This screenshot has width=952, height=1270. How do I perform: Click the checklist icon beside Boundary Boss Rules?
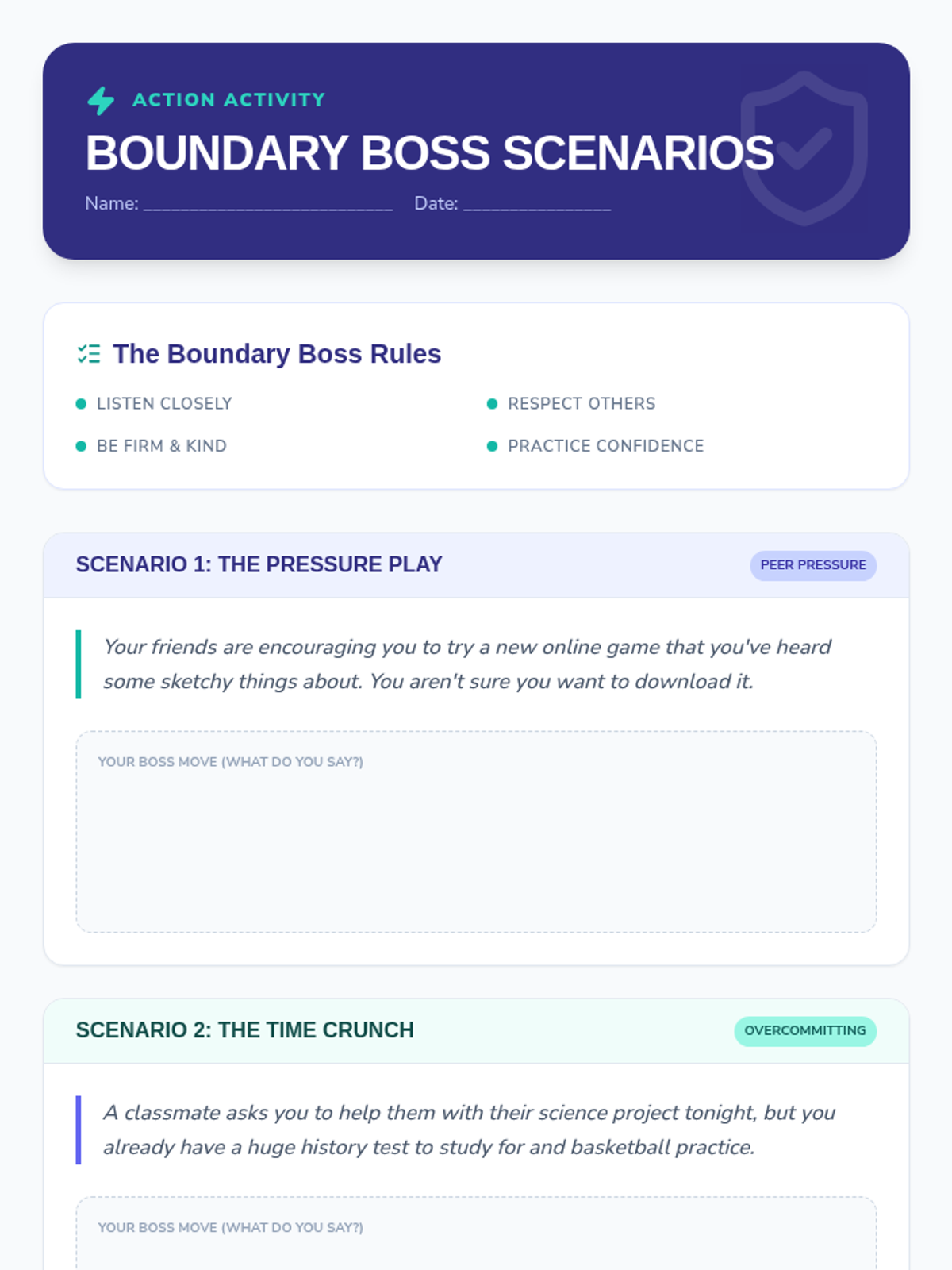(x=89, y=354)
